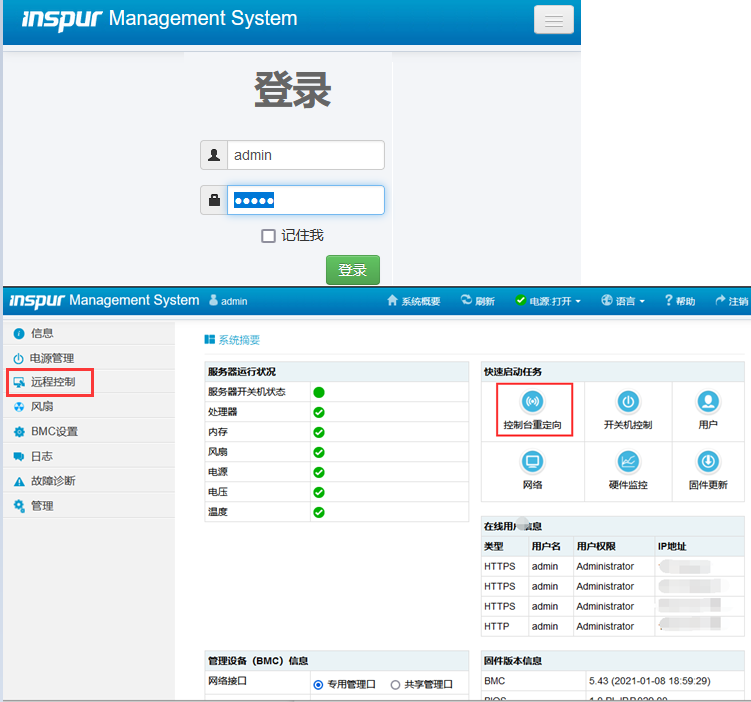Click the 服务器开关机状态 green indicator
This screenshot has width=751, height=702.
click(x=319, y=393)
